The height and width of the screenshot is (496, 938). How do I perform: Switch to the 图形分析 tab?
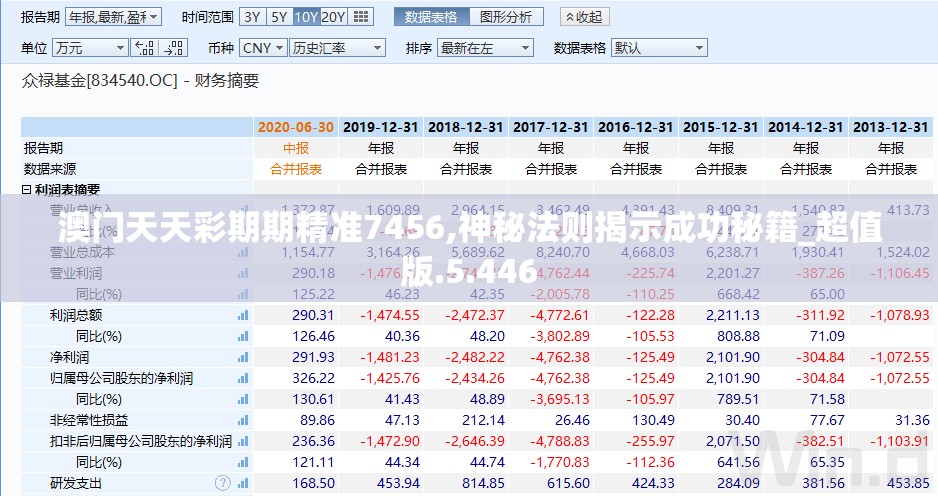506,17
